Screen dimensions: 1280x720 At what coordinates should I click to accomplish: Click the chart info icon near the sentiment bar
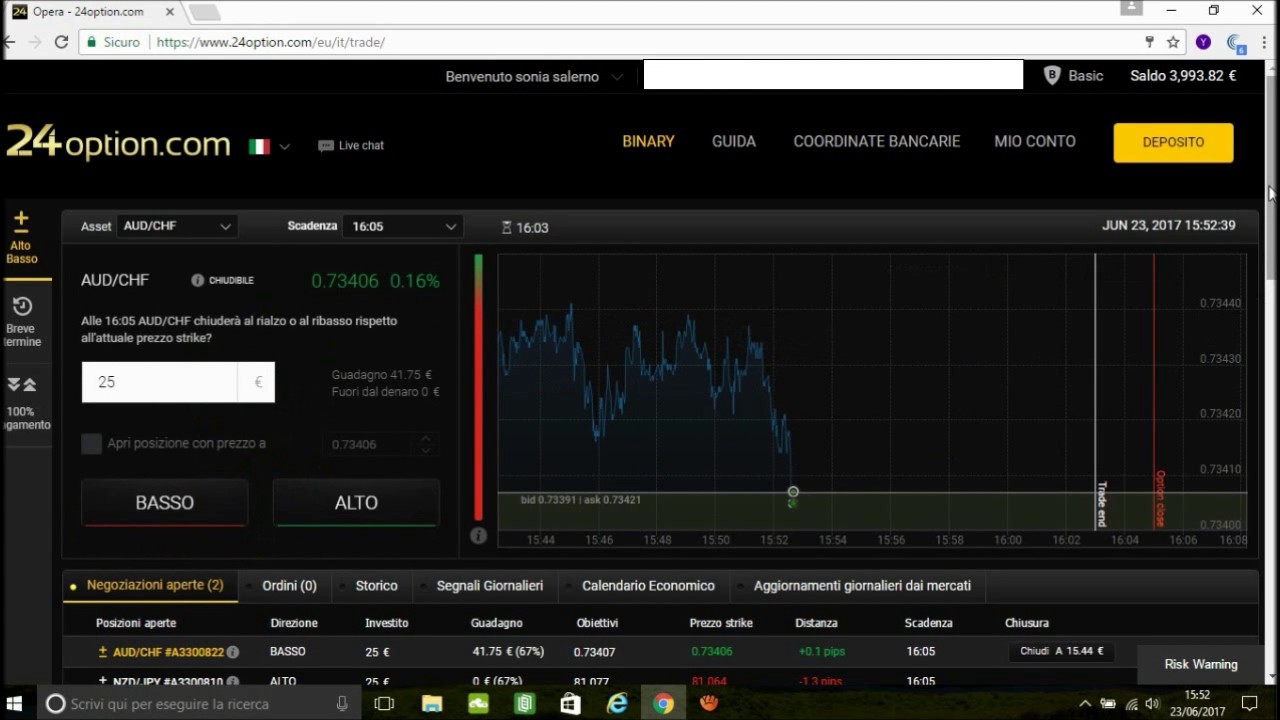(x=478, y=536)
